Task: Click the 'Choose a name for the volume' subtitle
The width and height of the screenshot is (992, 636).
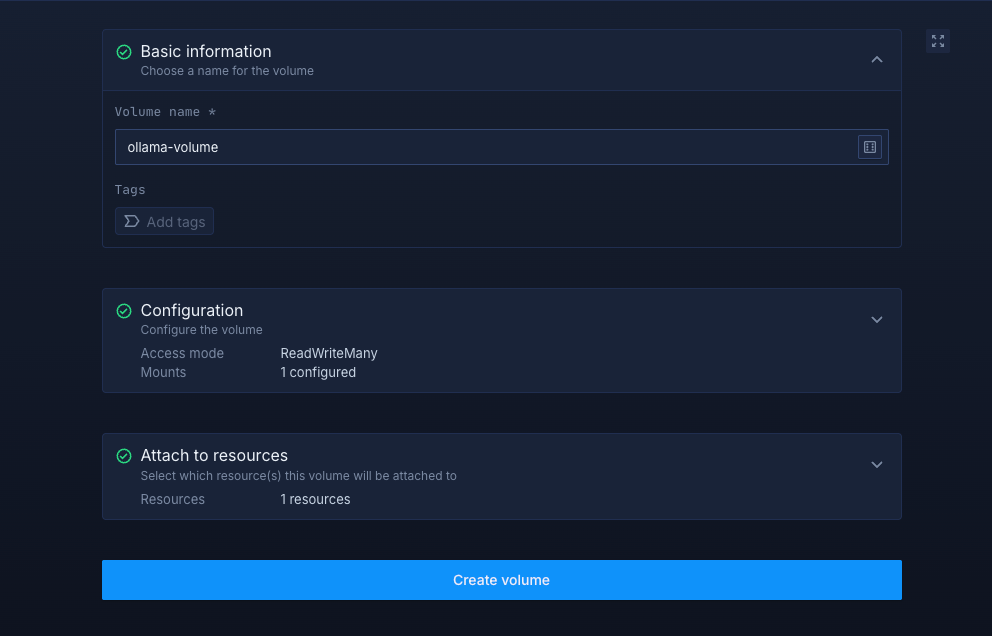Action: coord(227,71)
